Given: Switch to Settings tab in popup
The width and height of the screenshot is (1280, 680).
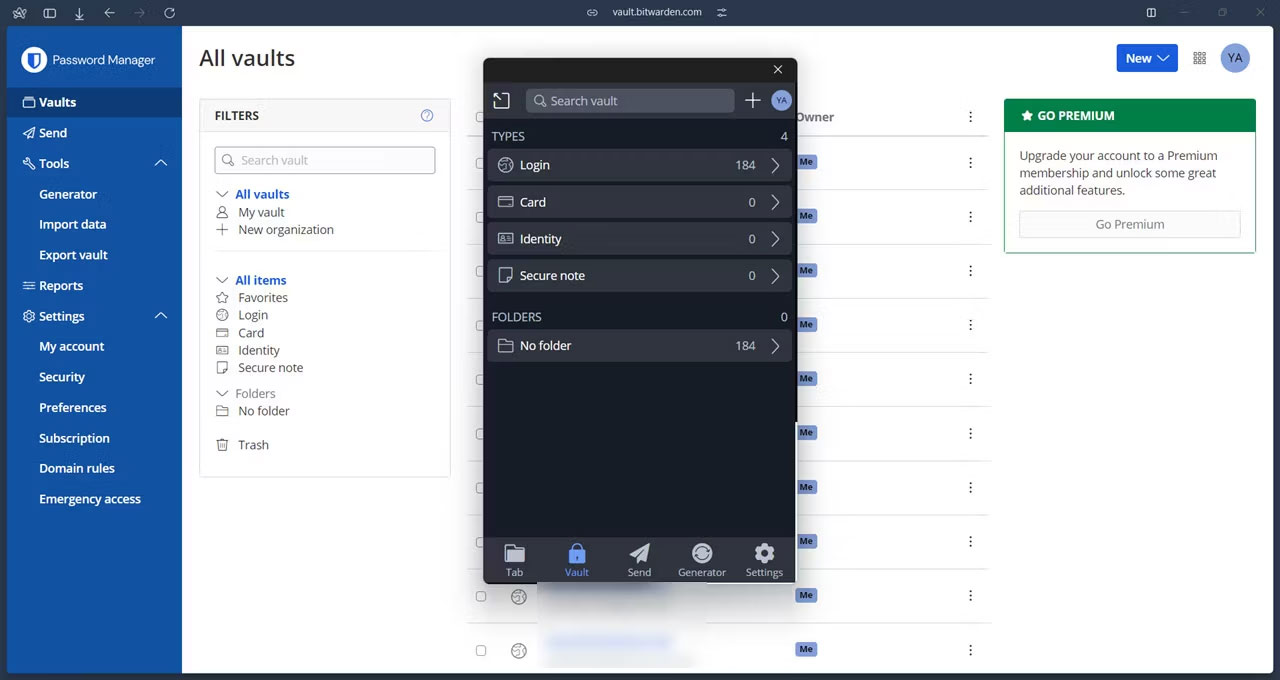Looking at the screenshot, I should (x=764, y=560).
